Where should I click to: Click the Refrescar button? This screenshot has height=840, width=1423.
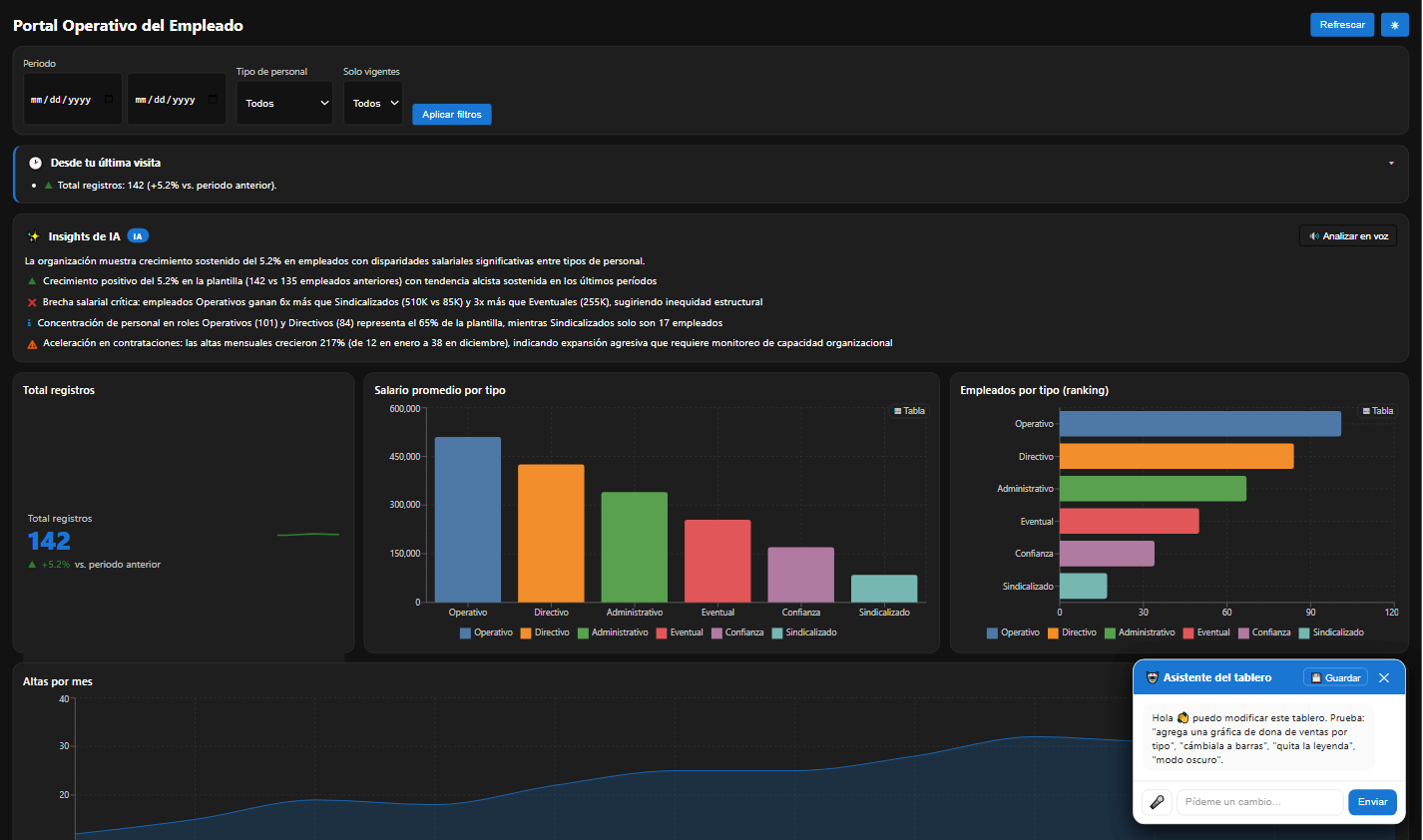(1342, 25)
